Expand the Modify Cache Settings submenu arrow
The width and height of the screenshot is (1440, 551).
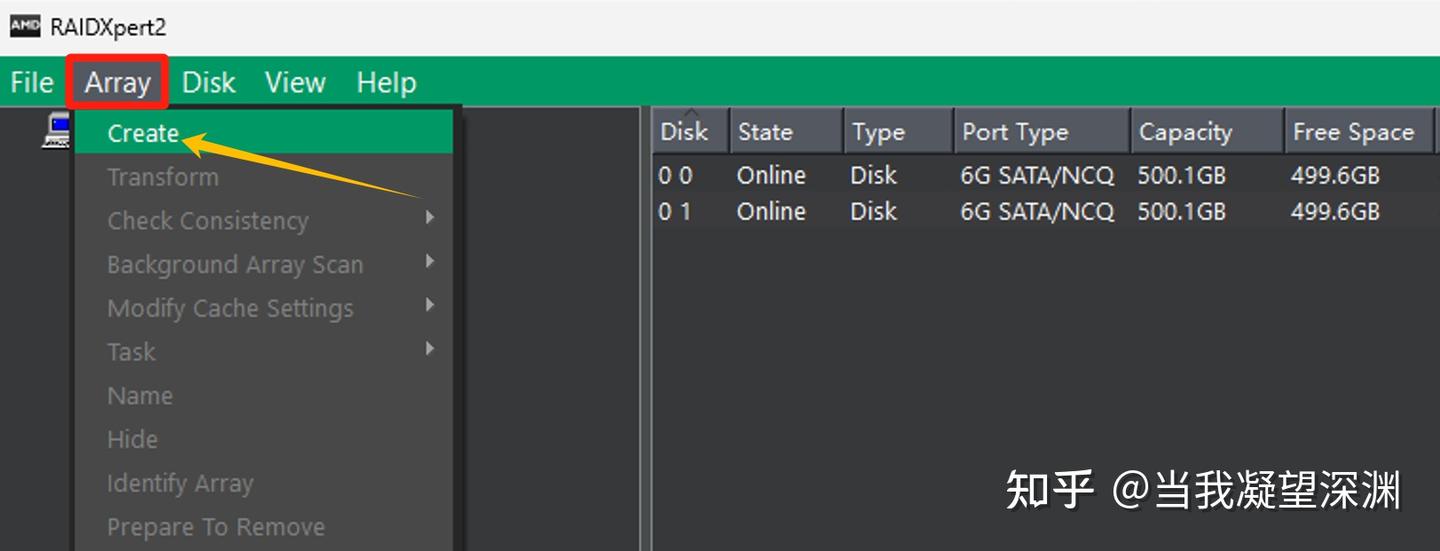point(430,305)
